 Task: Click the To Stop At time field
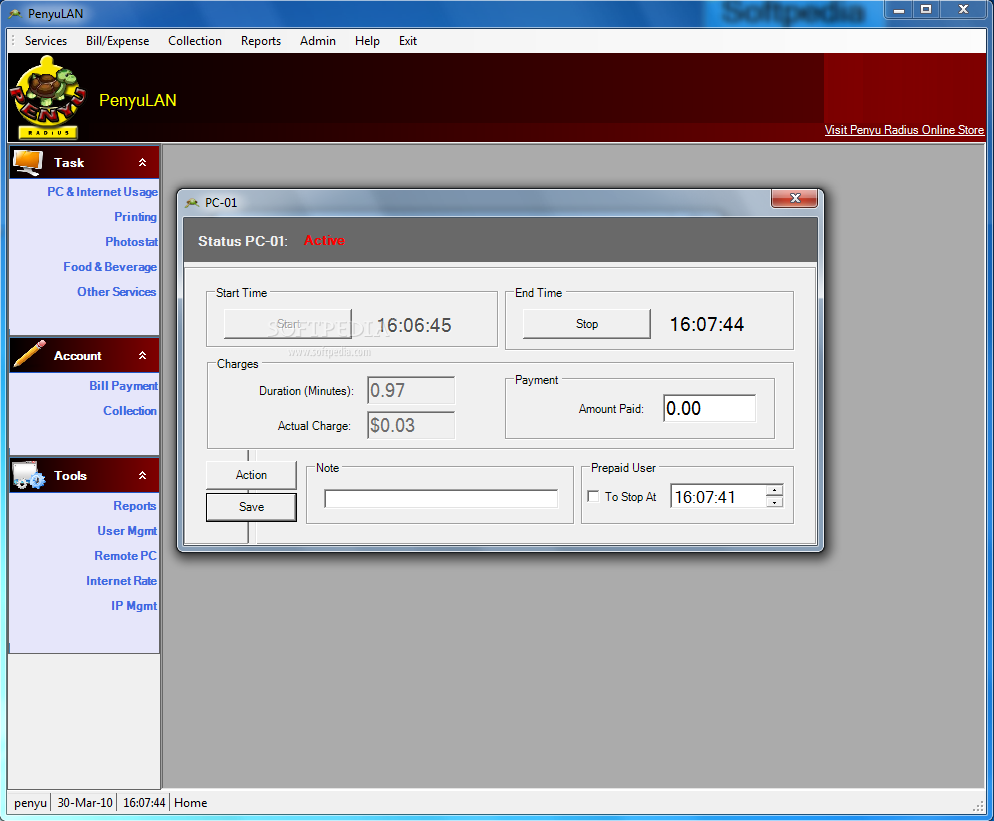point(718,496)
